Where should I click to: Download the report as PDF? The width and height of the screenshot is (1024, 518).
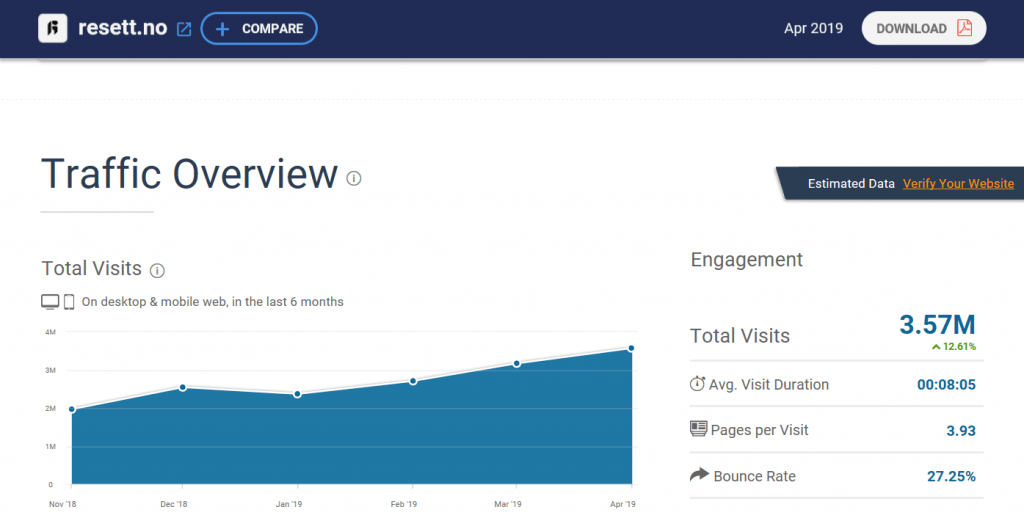tap(924, 28)
